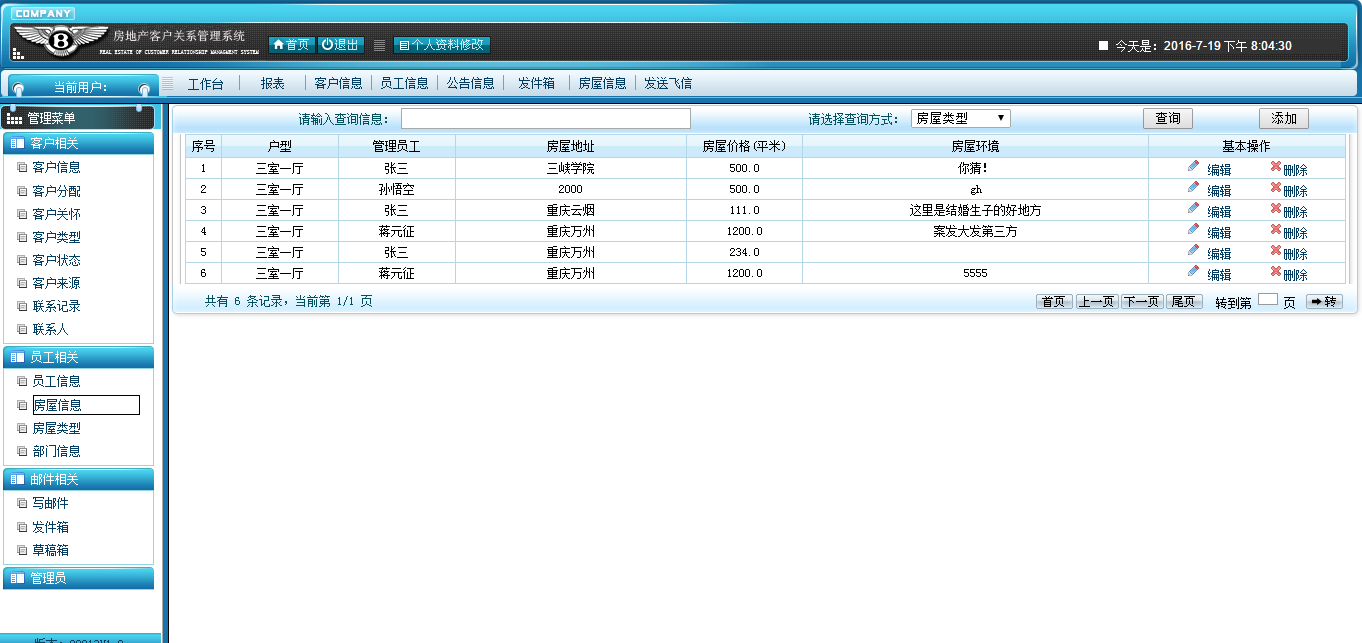Screen dimensions: 1362x643
Task: Click the 首页 home button in header
Action: pos(291,45)
